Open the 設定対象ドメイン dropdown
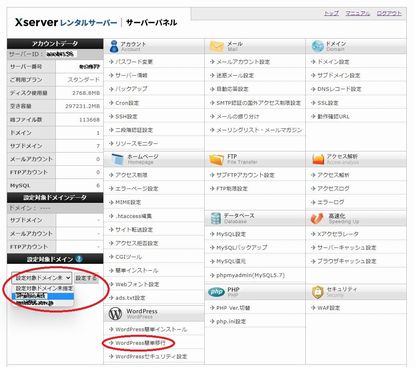This screenshot has width=415, height=367. 42,277
